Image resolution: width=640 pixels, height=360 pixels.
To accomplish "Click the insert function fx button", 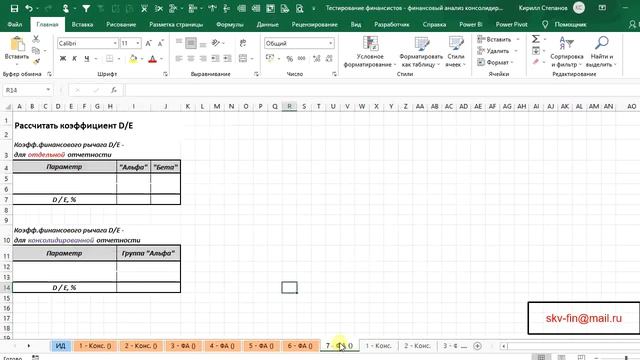I will tap(114, 90).
